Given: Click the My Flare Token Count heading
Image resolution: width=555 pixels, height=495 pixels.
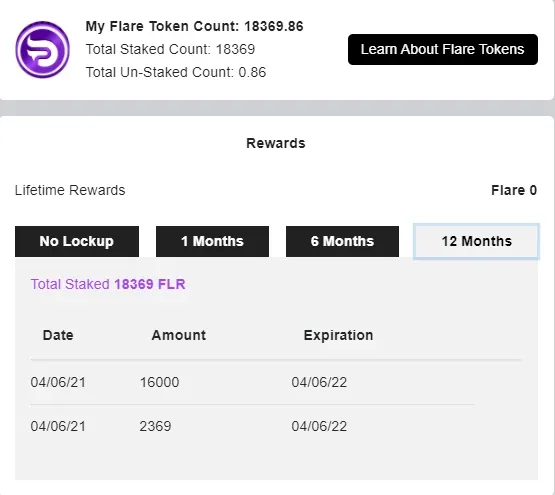Looking at the screenshot, I should (194, 27).
